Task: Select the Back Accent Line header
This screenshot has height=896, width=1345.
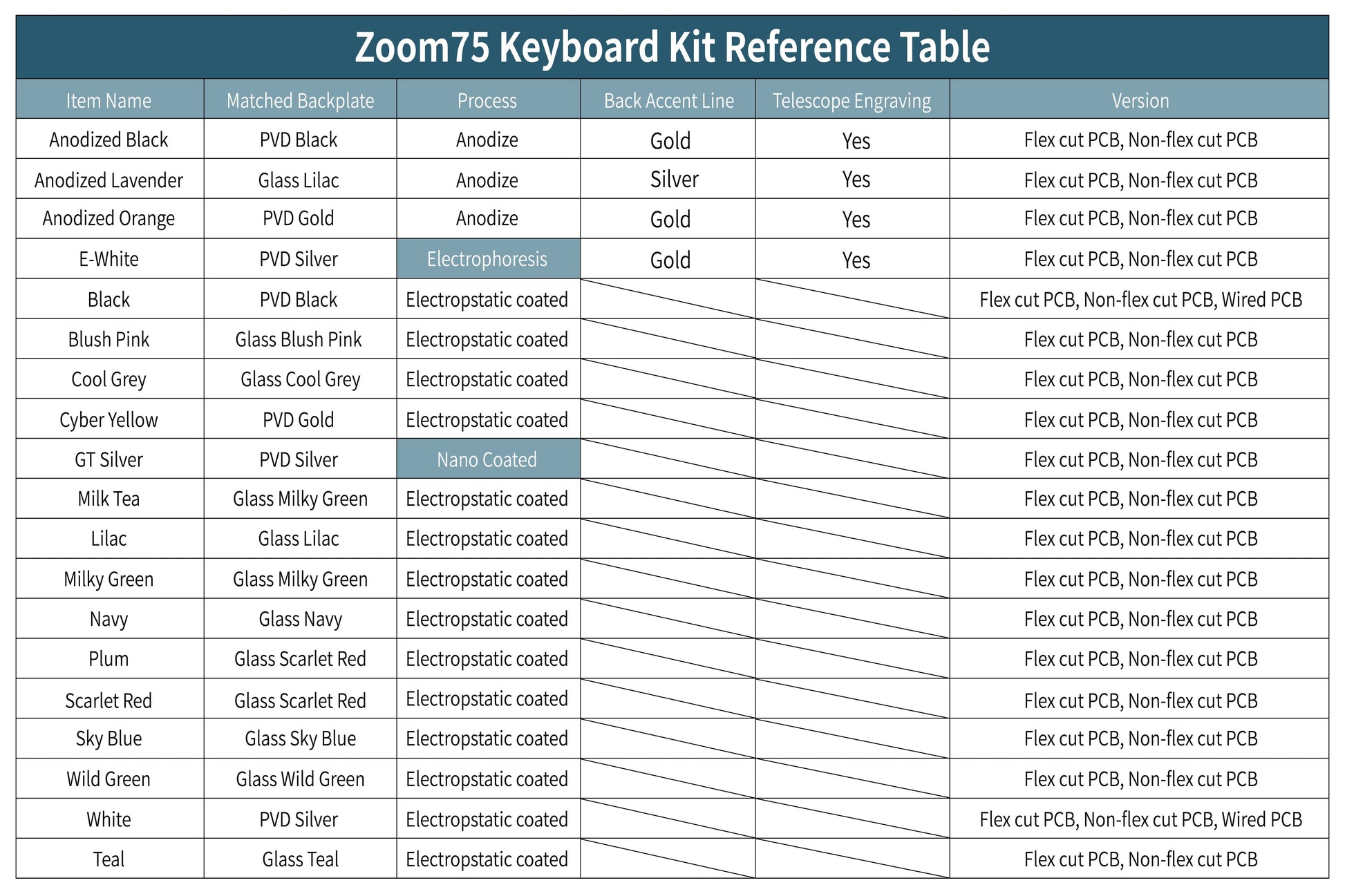Action: (x=668, y=100)
